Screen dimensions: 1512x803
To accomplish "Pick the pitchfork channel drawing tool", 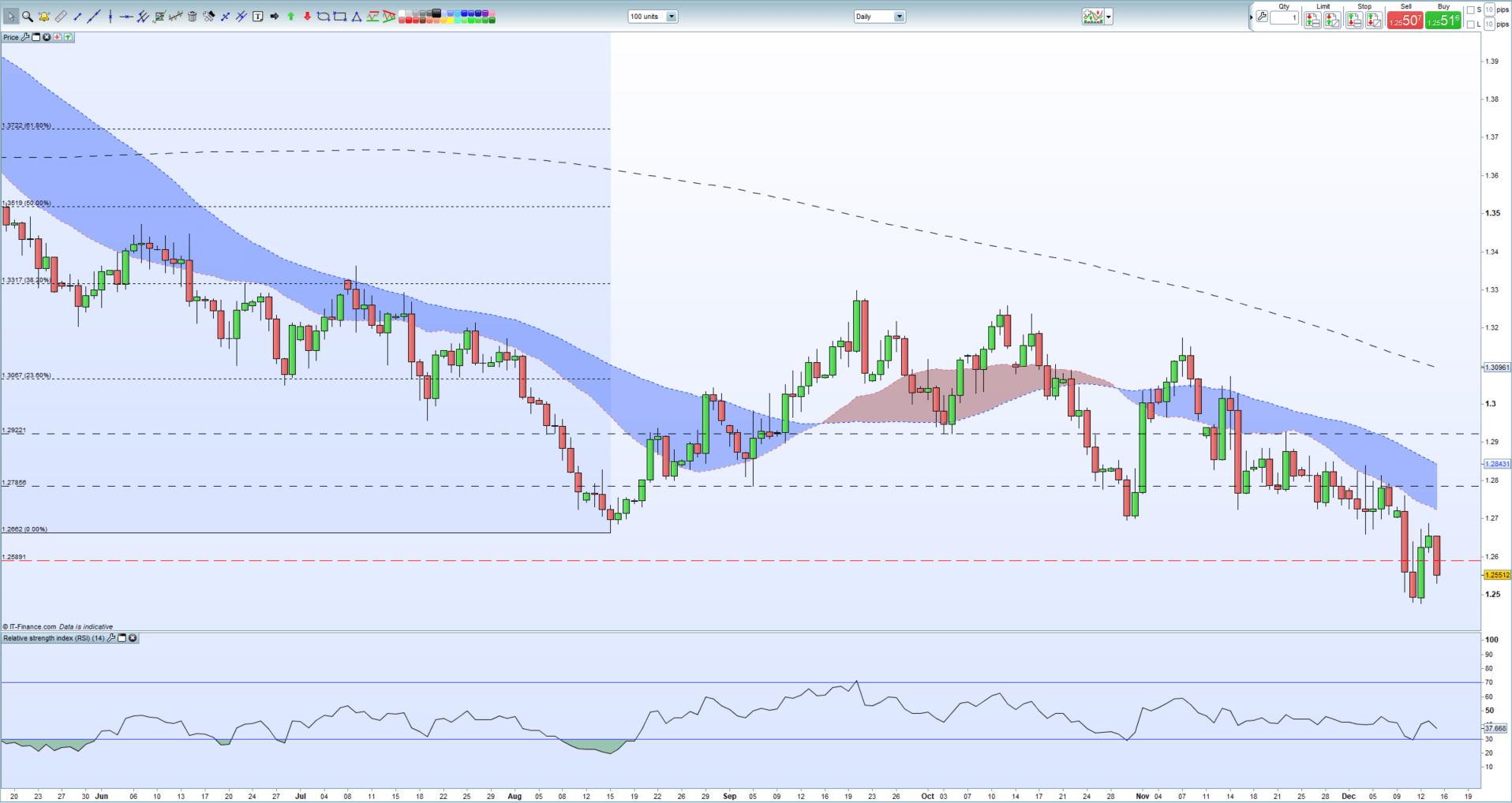I will click(143, 17).
